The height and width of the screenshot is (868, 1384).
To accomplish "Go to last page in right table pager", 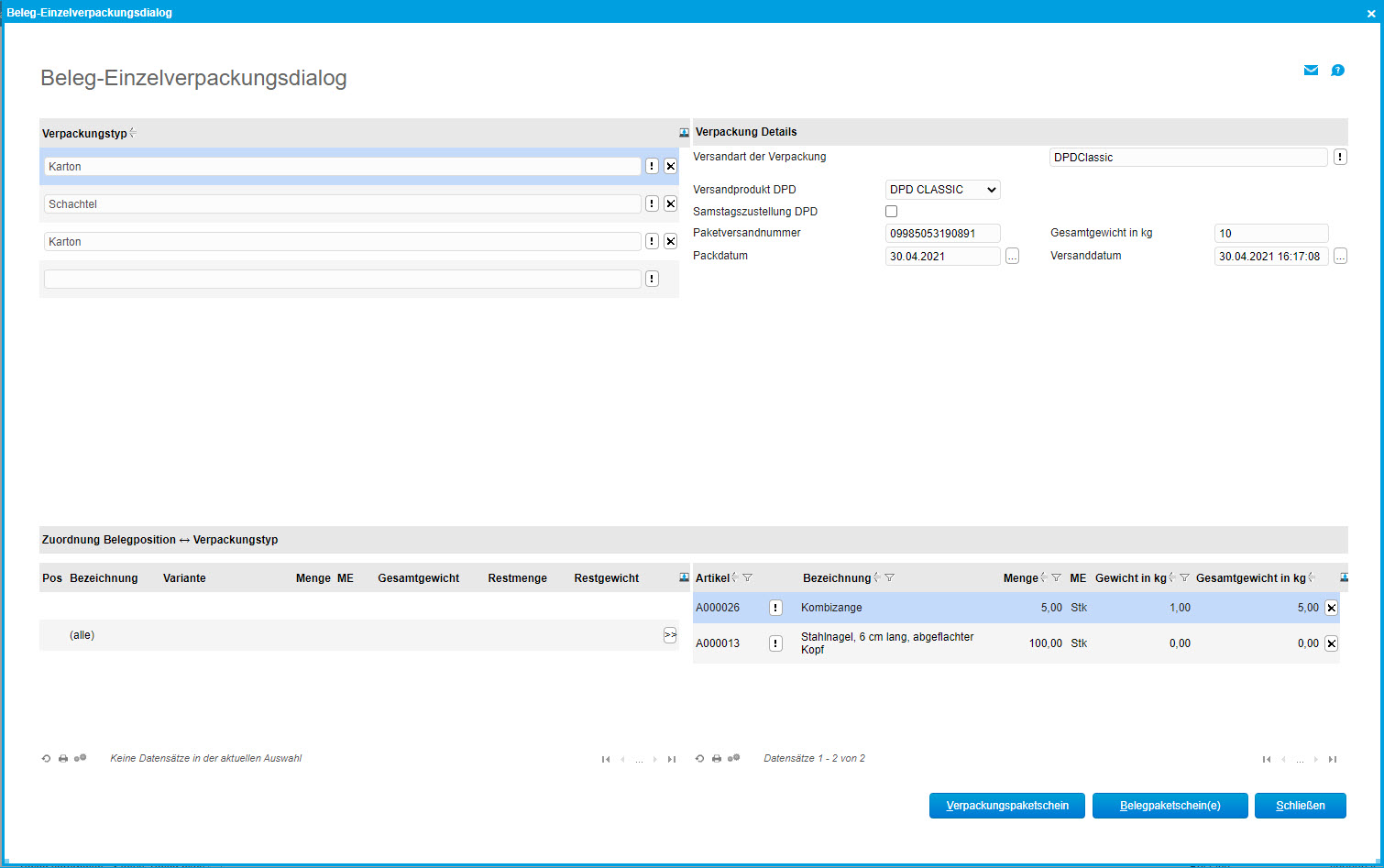I will 1333,759.
